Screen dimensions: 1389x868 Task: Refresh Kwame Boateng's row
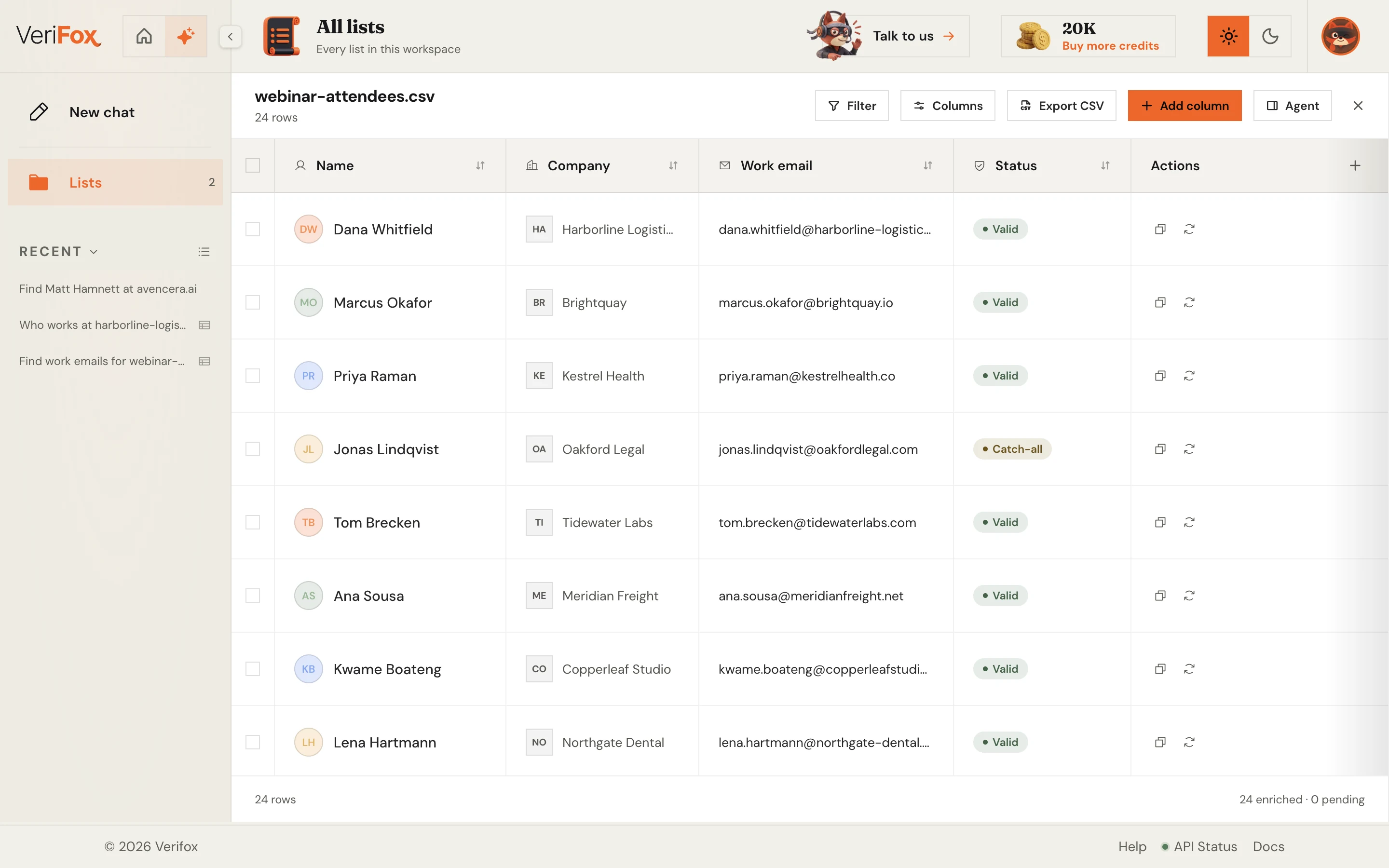pos(1189,669)
